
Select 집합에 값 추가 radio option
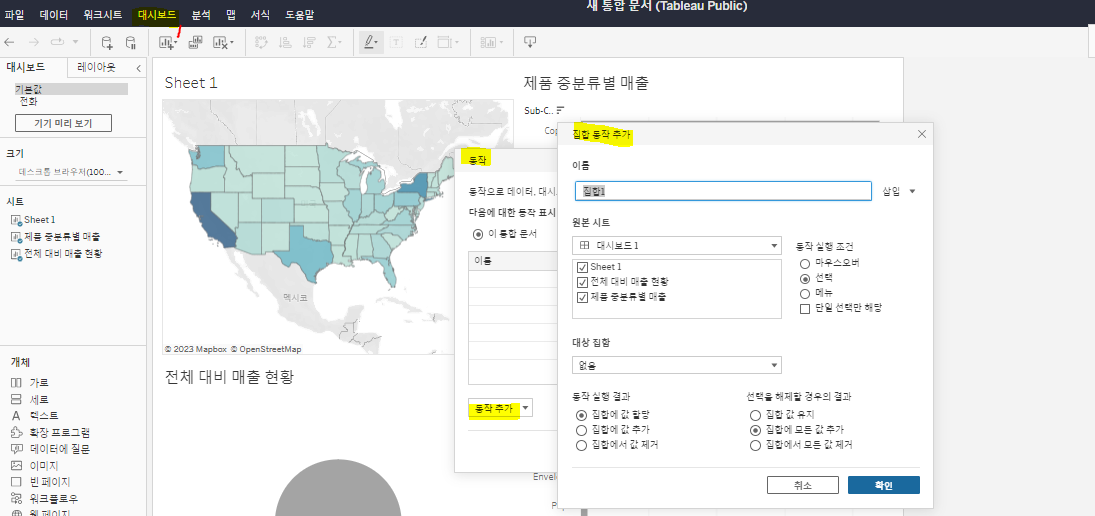581,429
